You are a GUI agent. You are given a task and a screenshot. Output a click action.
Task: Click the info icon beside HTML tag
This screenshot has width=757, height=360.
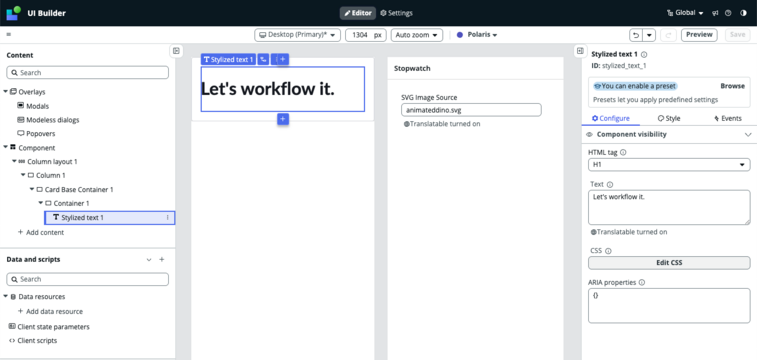pyautogui.click(x=623, y=152)
